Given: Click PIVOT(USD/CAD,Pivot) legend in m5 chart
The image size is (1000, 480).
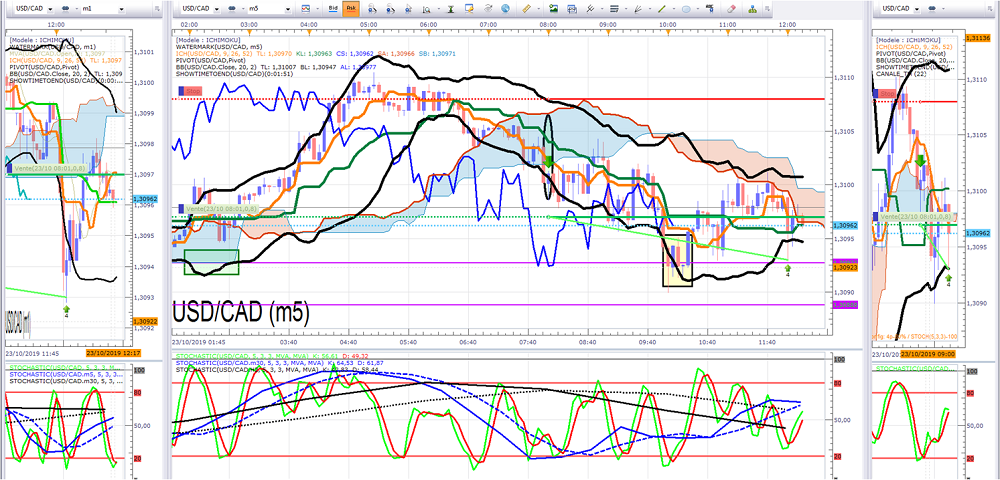Looking at the screenshot, I should coord(210,61).
